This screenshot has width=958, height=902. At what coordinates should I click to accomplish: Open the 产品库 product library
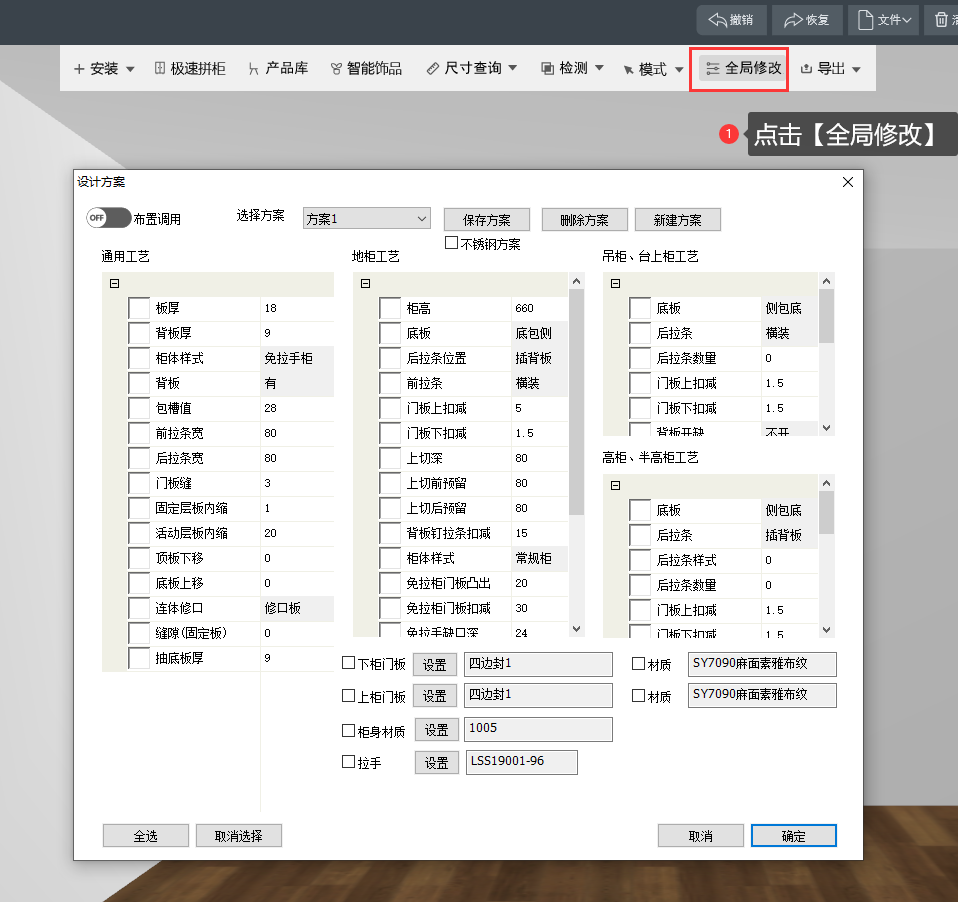[279, 68]
